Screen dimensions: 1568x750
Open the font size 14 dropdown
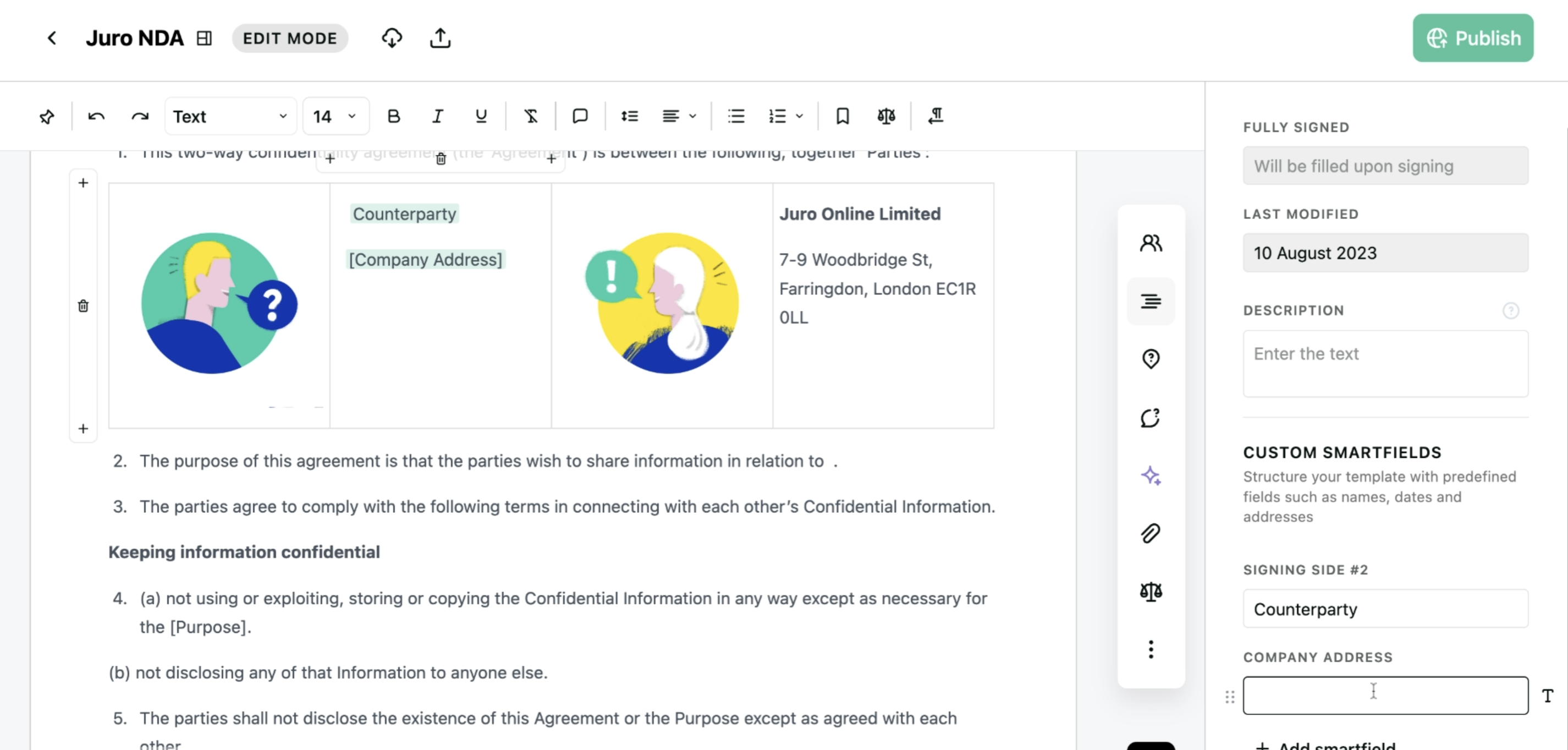pos(335,116)
